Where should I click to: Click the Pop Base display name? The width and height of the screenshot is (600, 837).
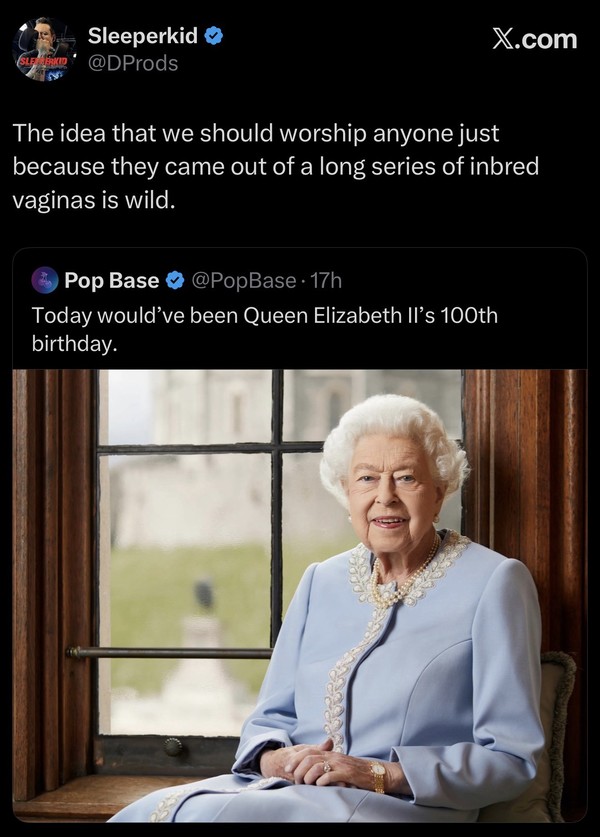111,280
